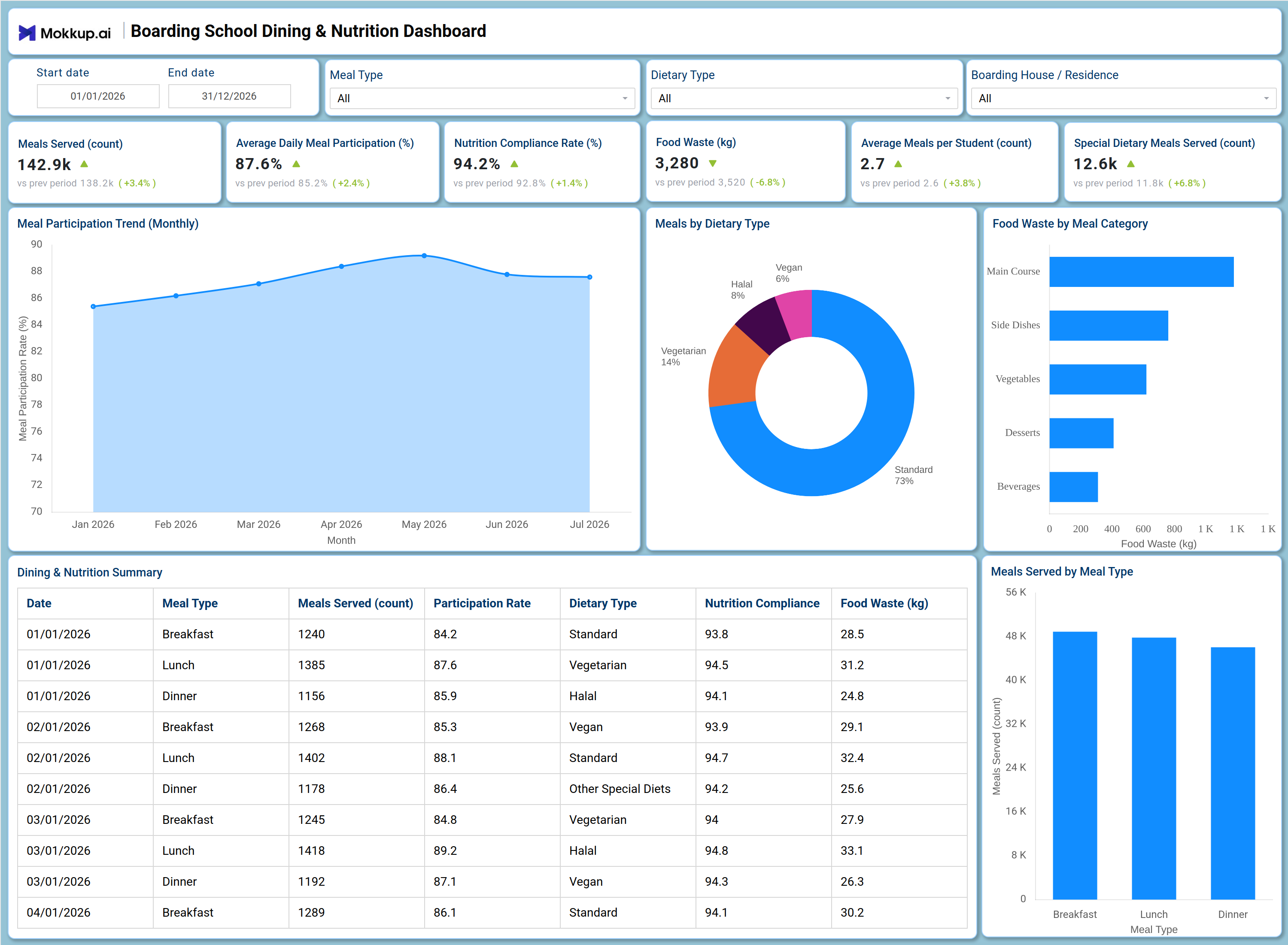Viewport: 1288px width, 945px height.
Task: Click the up arrow beside 12.6k special meals
Action: pos(1130,164)
